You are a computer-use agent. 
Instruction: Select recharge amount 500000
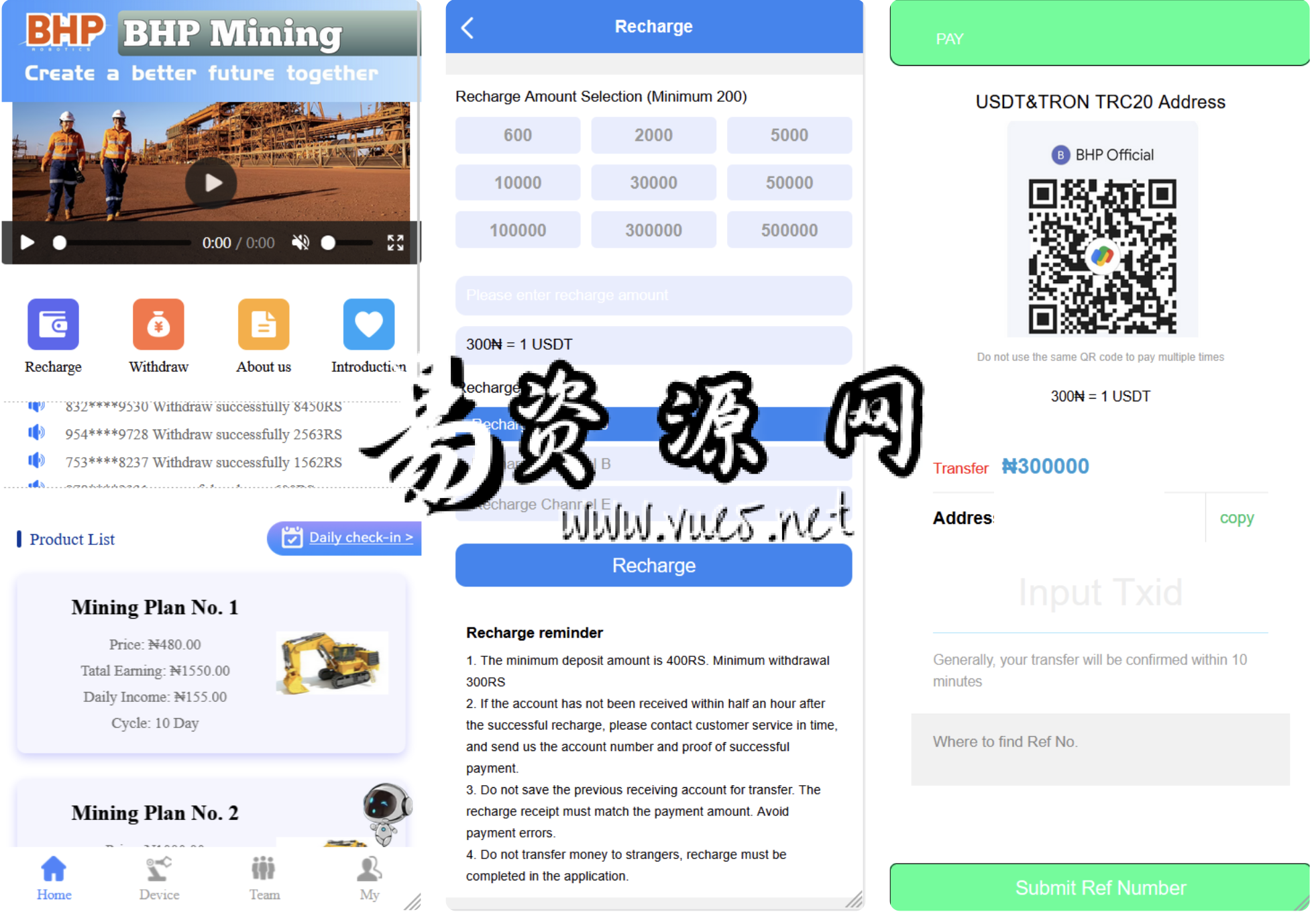pyautogui.click(x=789, y=230)
